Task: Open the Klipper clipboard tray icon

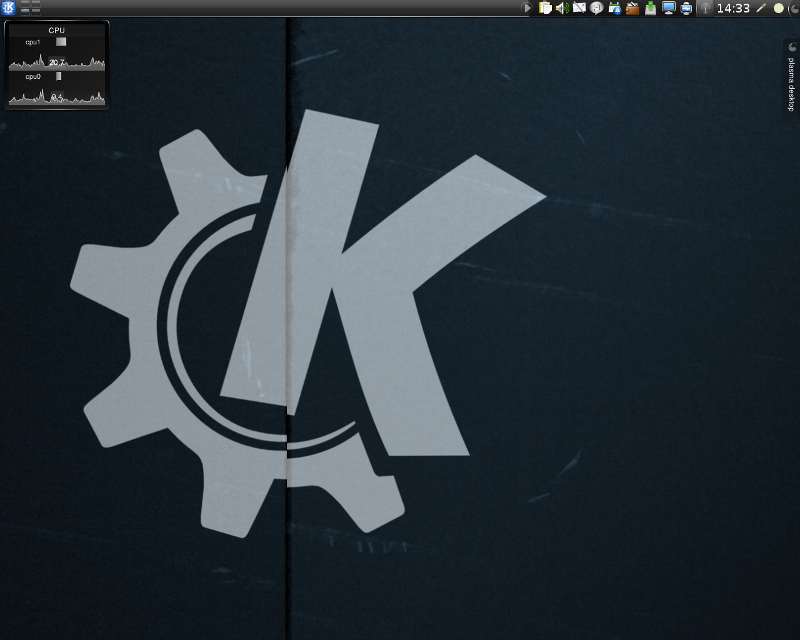Action: 545,8
